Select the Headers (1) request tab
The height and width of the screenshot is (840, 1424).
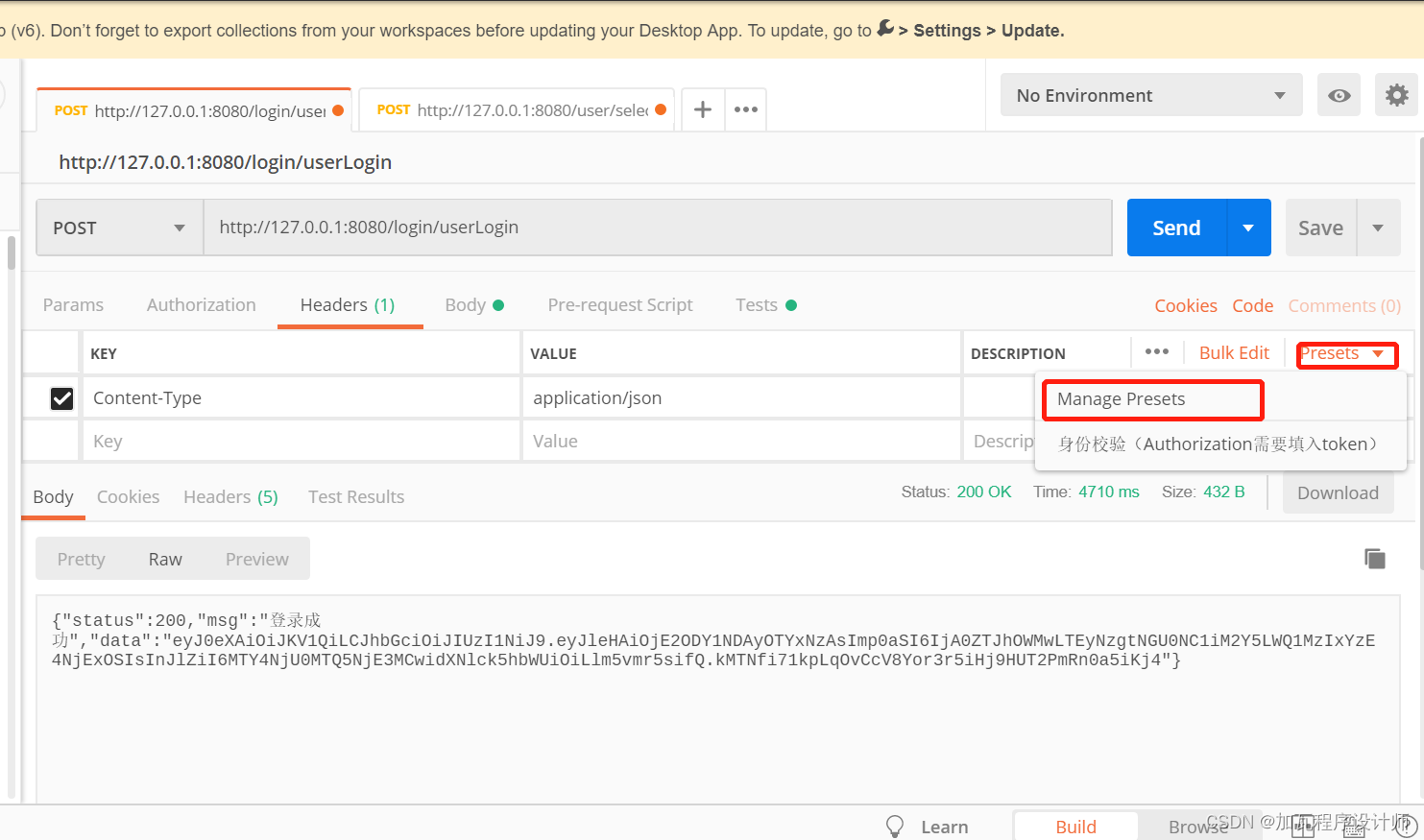pyautogui.click(x=348, y=305)
